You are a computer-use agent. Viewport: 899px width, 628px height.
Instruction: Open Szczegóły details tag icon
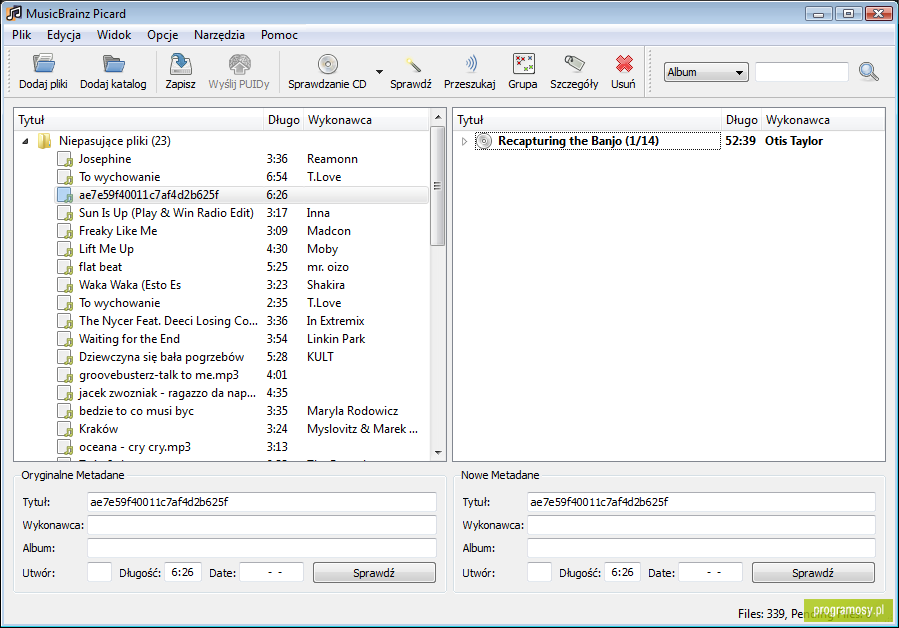click(x=574, y=64)
